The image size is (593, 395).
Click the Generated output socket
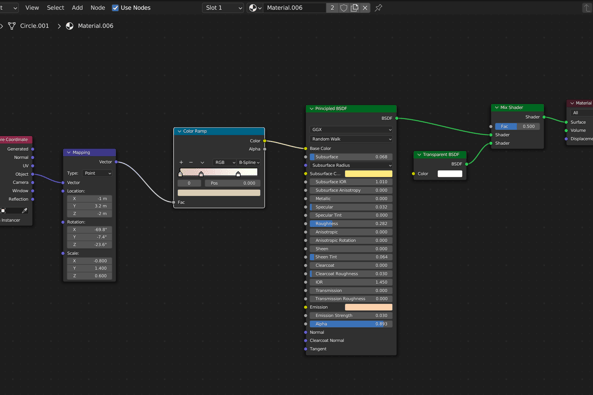[x=33, y=149]
